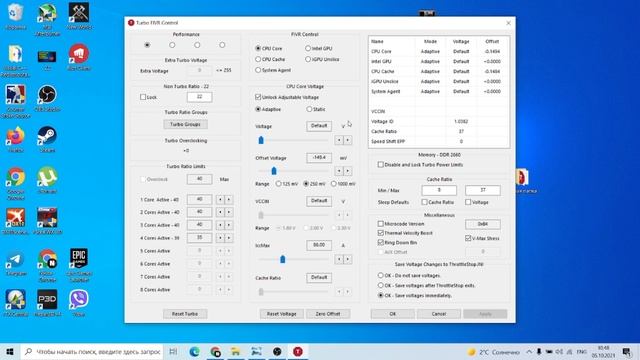Click the Cancel button
Viewport: 640px width, 360px height.
(439, 314)
